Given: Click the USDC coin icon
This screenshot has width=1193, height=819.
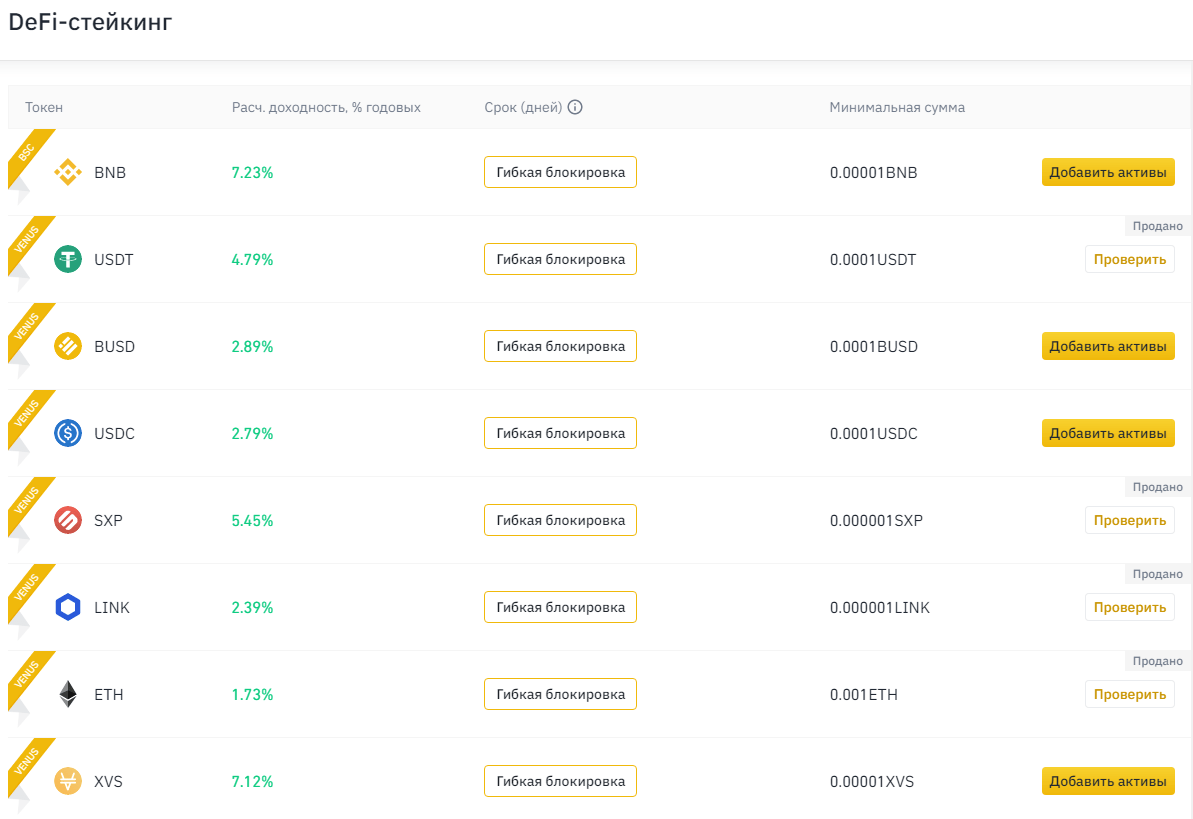Looking at the screenshot, I should point(68,433).
